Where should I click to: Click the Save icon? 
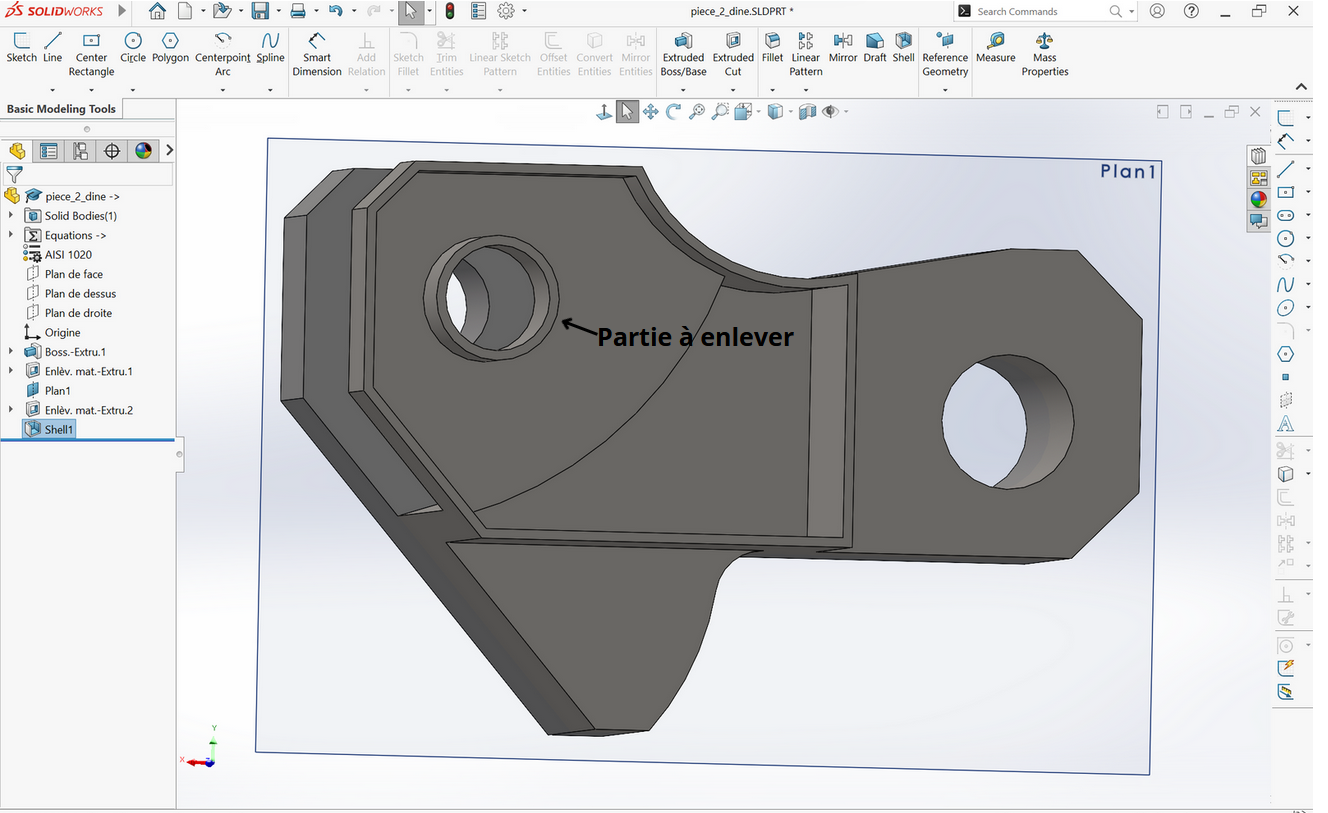click(260, 11)
